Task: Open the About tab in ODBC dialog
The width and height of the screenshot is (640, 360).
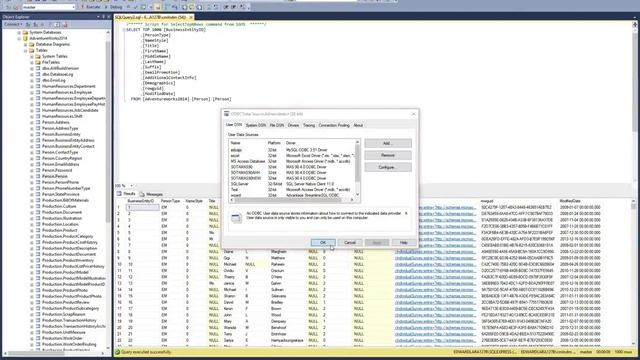Action: [358, 125]
